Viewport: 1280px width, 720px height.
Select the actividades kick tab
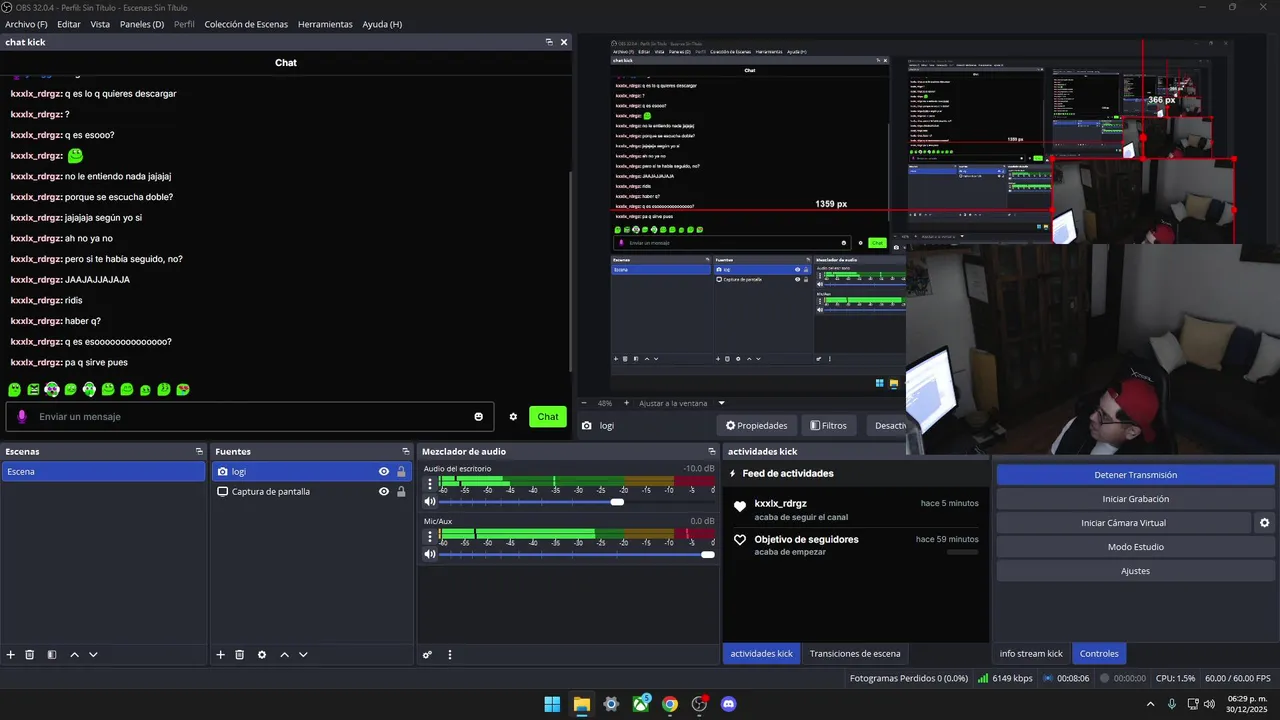pyautogui.click(x=761, y=654)
